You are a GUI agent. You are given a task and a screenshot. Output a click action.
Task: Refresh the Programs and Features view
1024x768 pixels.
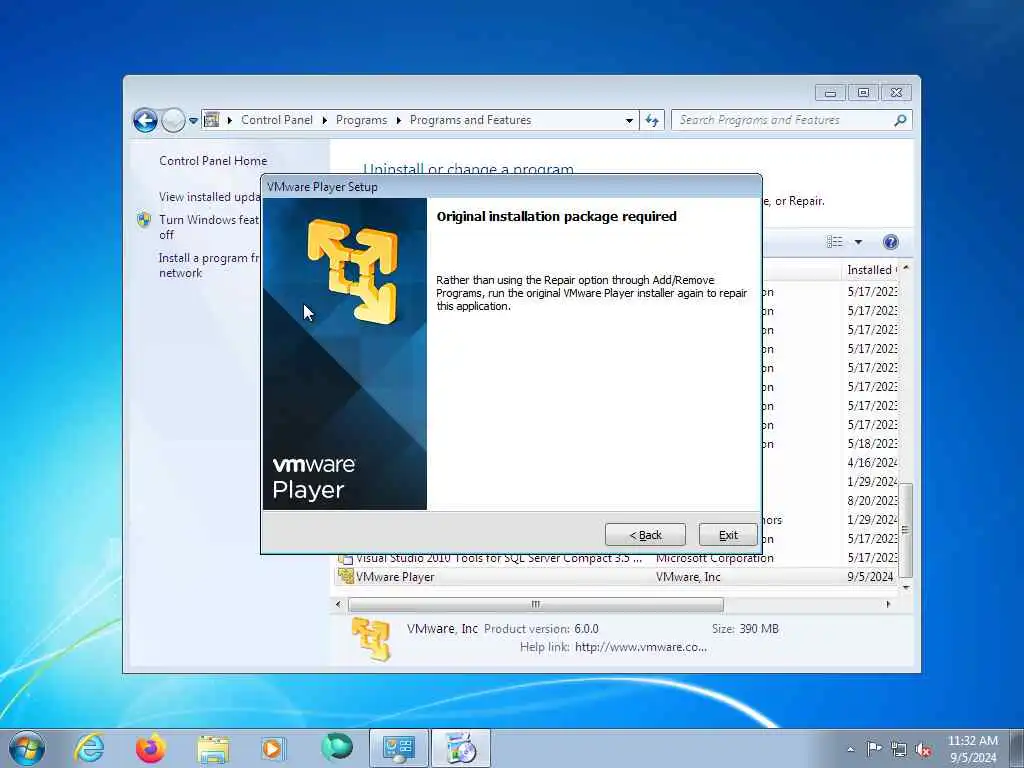(x=652, y=120)
